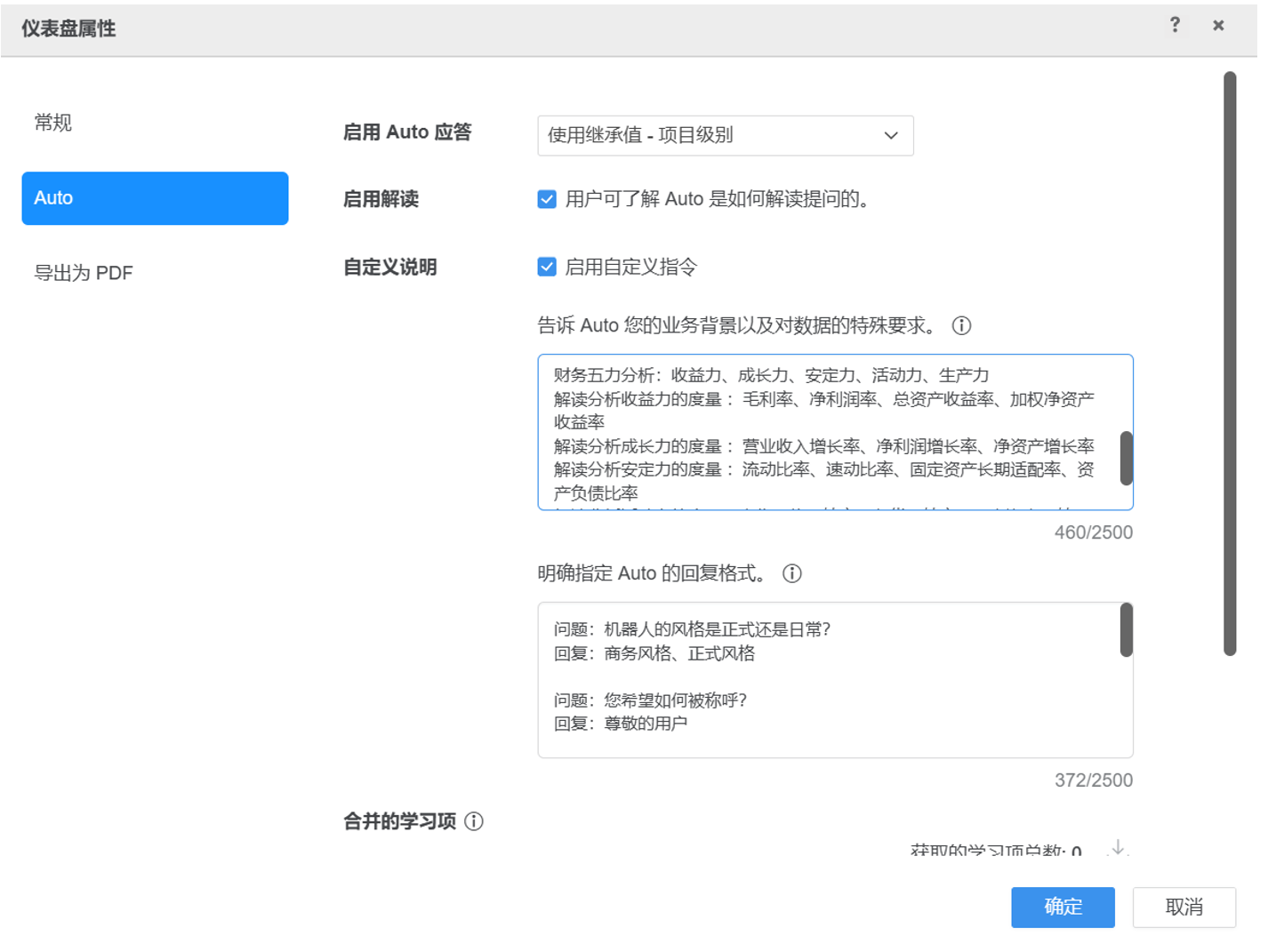
Task: Select the Auto tab in the sidebar
Action: pos(155,197)
